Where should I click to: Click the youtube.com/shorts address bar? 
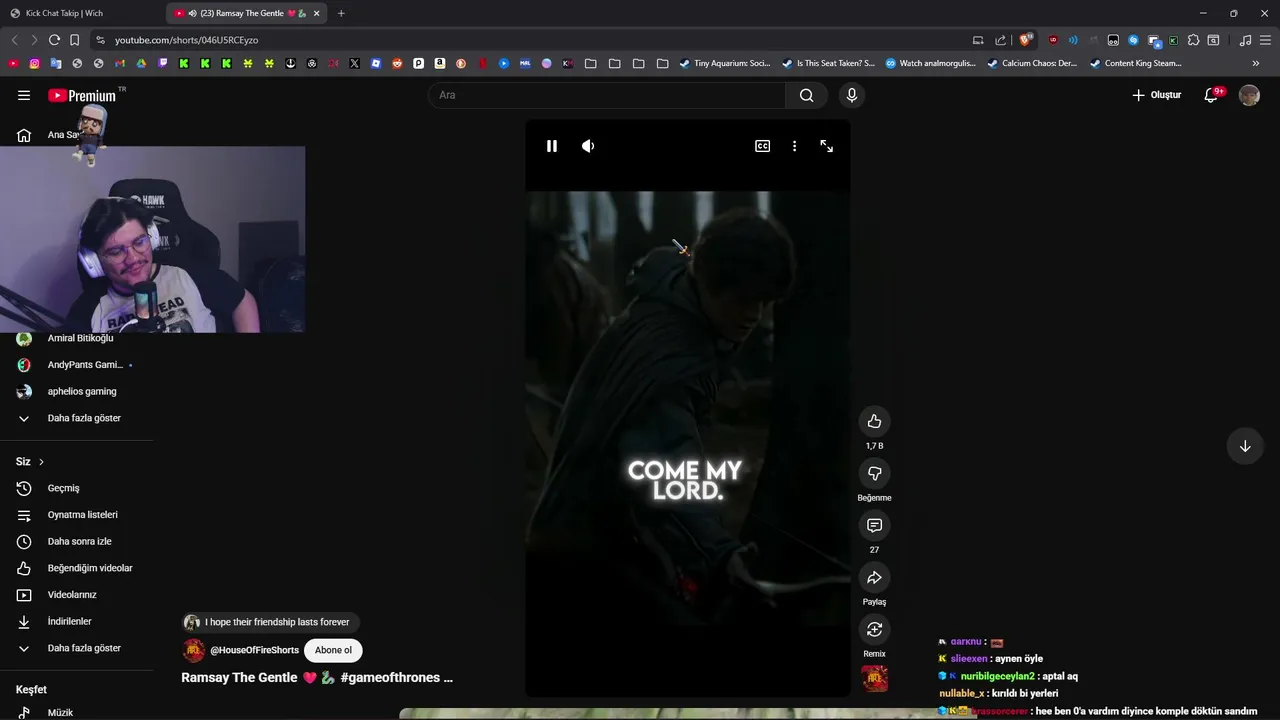point(530,40)
